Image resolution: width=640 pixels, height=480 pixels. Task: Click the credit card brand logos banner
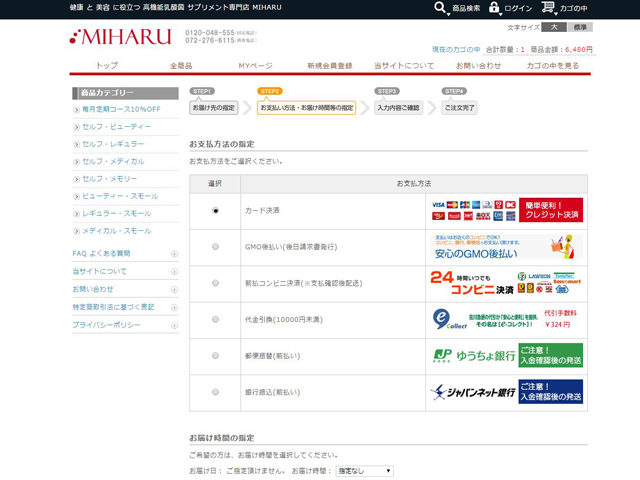[x=507, y=210]
